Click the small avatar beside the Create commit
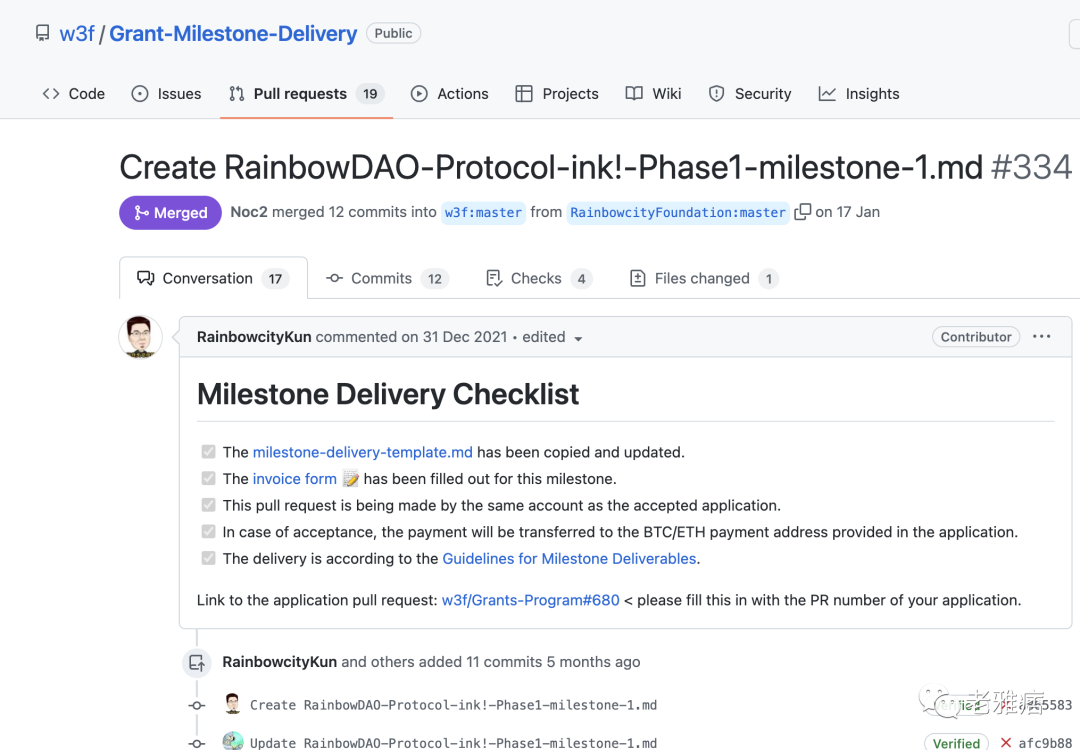Image resolution: width=1080 pixels, height=750 pixels. pyautogui.click(x=233, y=703)
